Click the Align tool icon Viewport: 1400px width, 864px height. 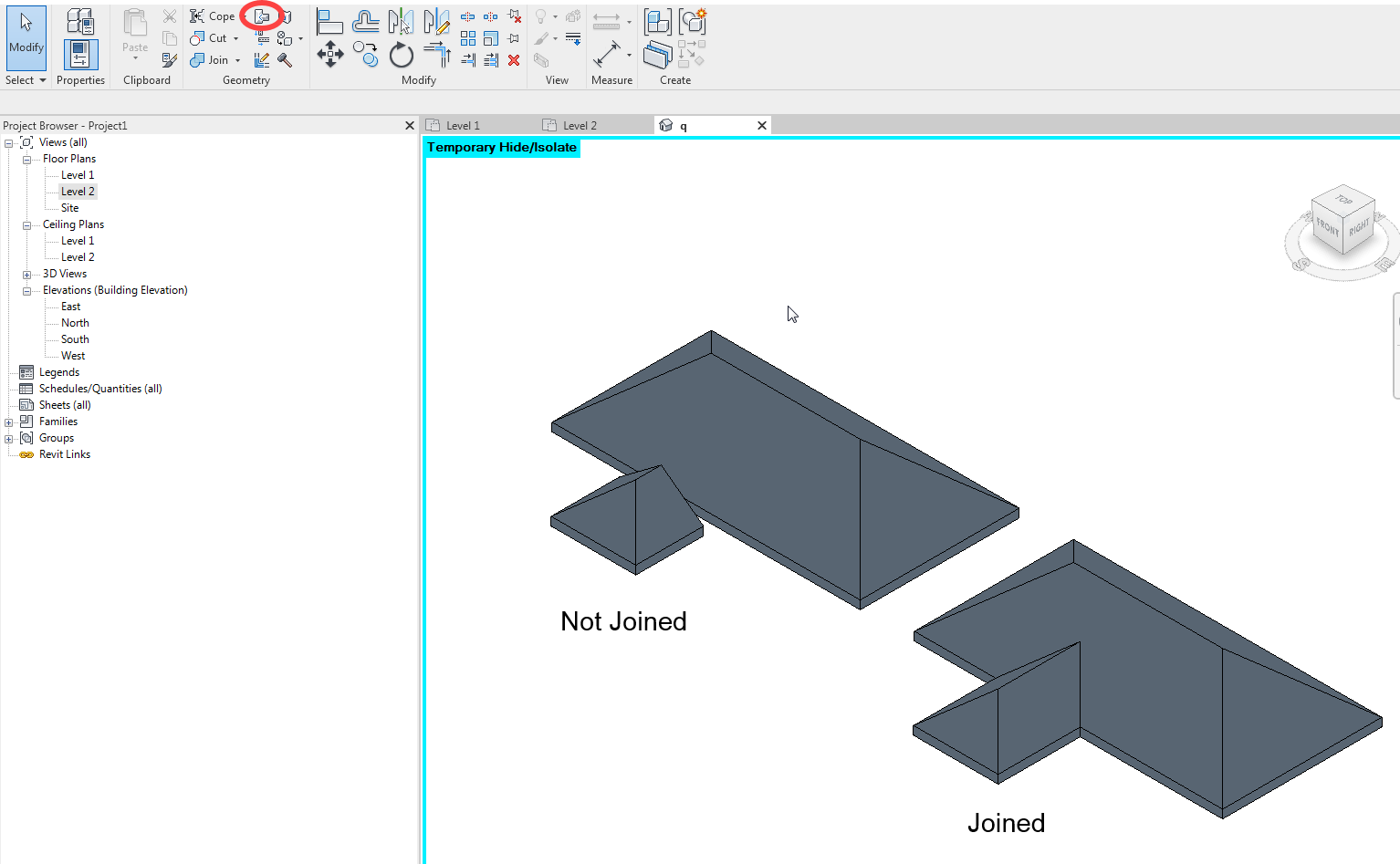[329, 22]
